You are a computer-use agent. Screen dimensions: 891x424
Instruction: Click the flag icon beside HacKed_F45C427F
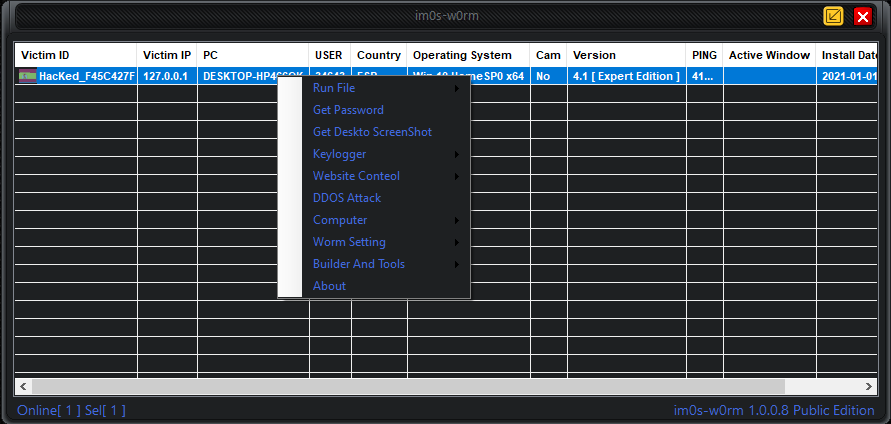[27, 76]
